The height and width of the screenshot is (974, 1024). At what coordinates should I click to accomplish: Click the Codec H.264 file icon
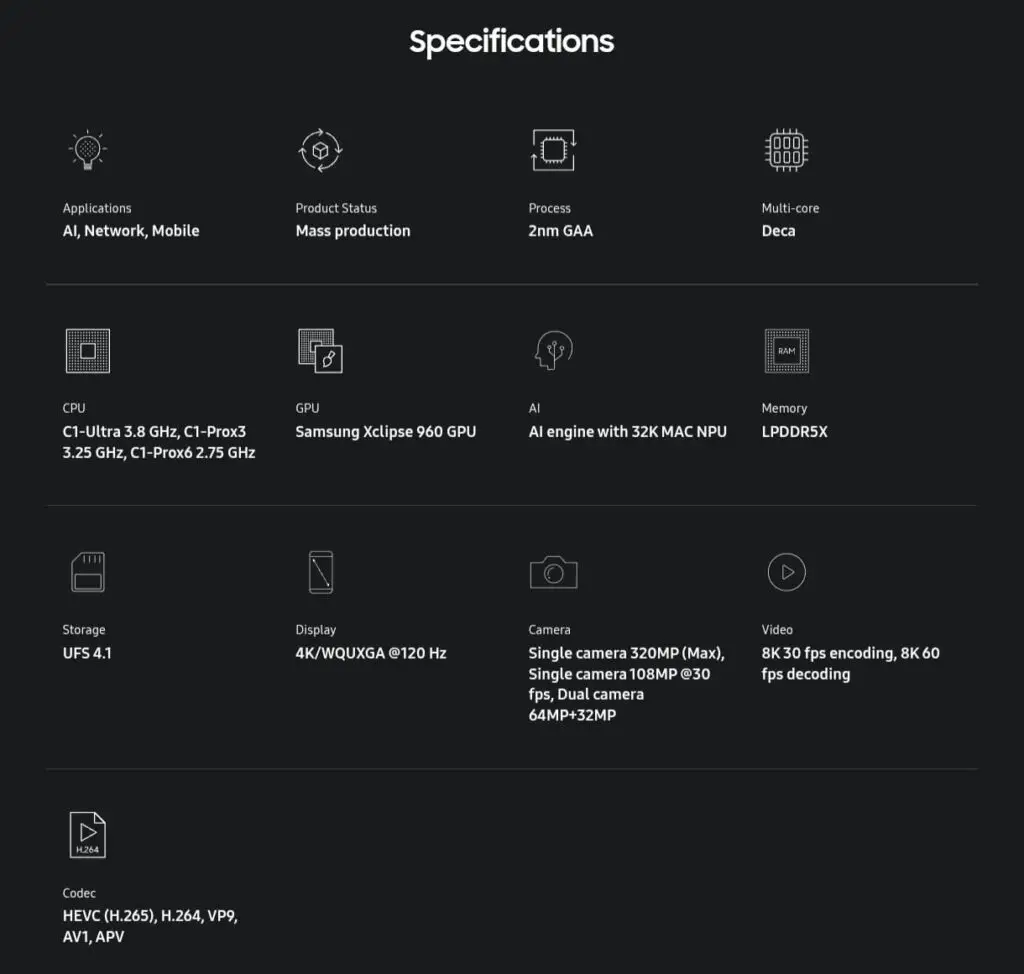point(87,835)
